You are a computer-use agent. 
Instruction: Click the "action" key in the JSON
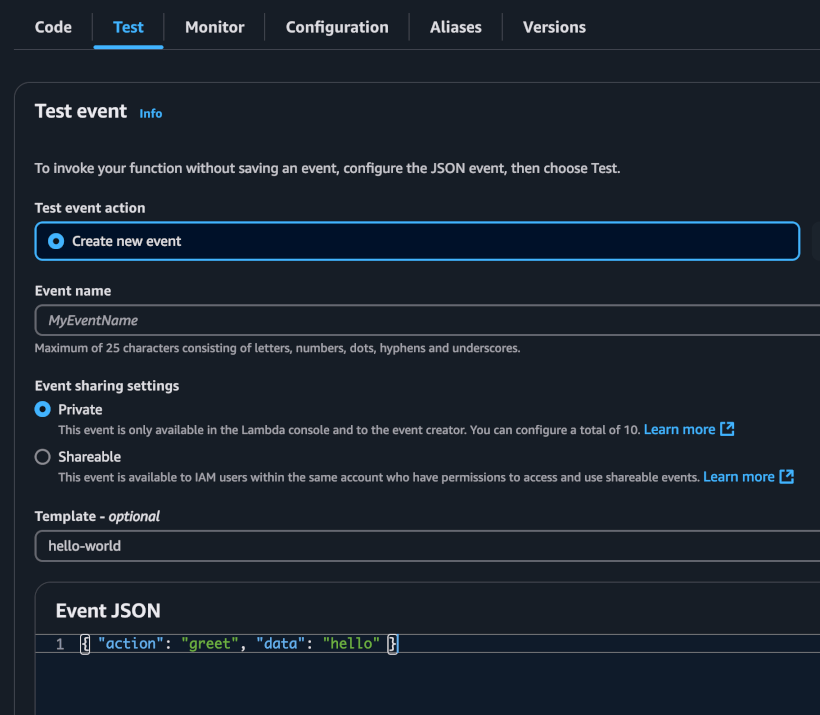click(x=131, y=643)
